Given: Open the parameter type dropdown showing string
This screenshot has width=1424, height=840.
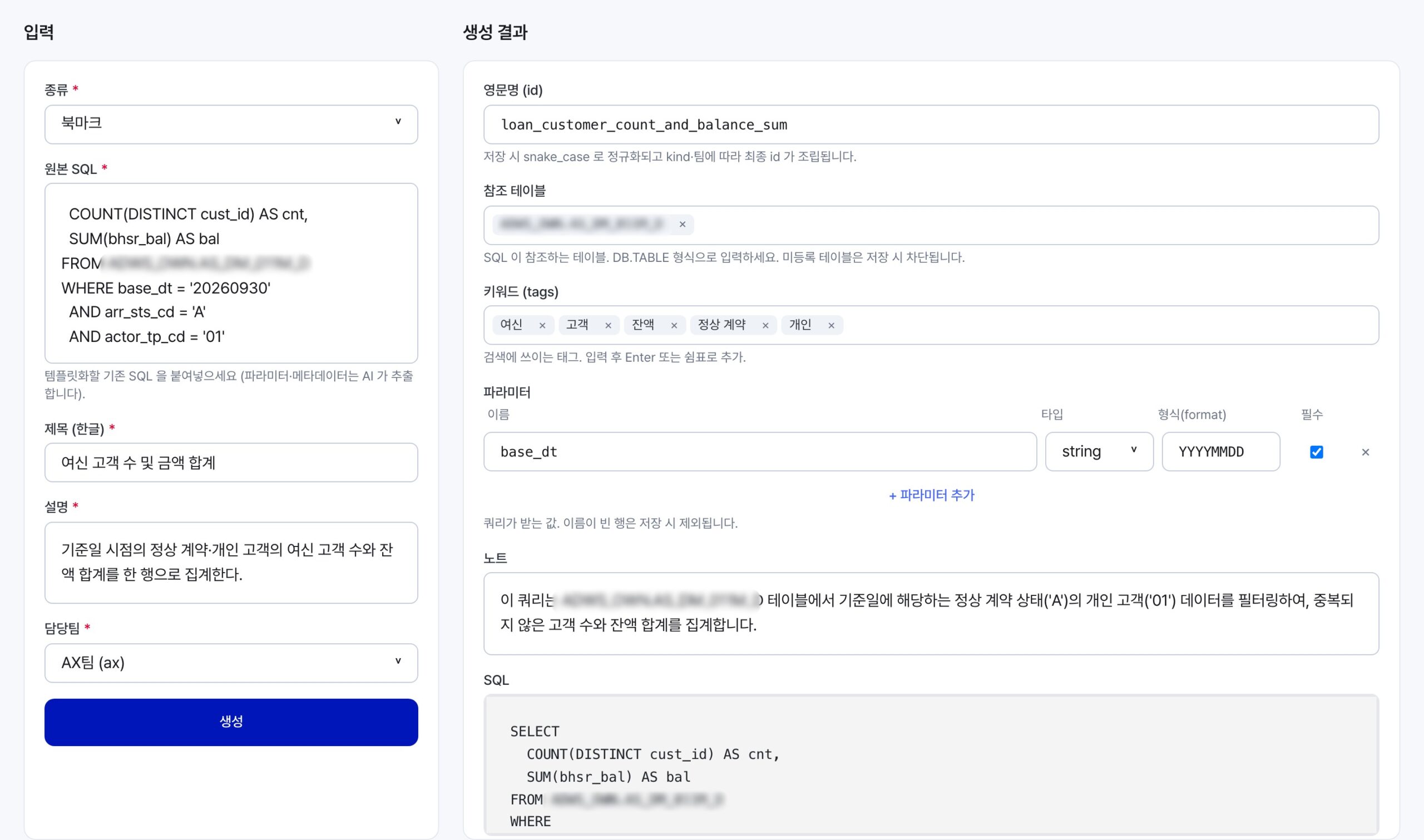Looking at the screenshot, I should tap(1099, 452).
